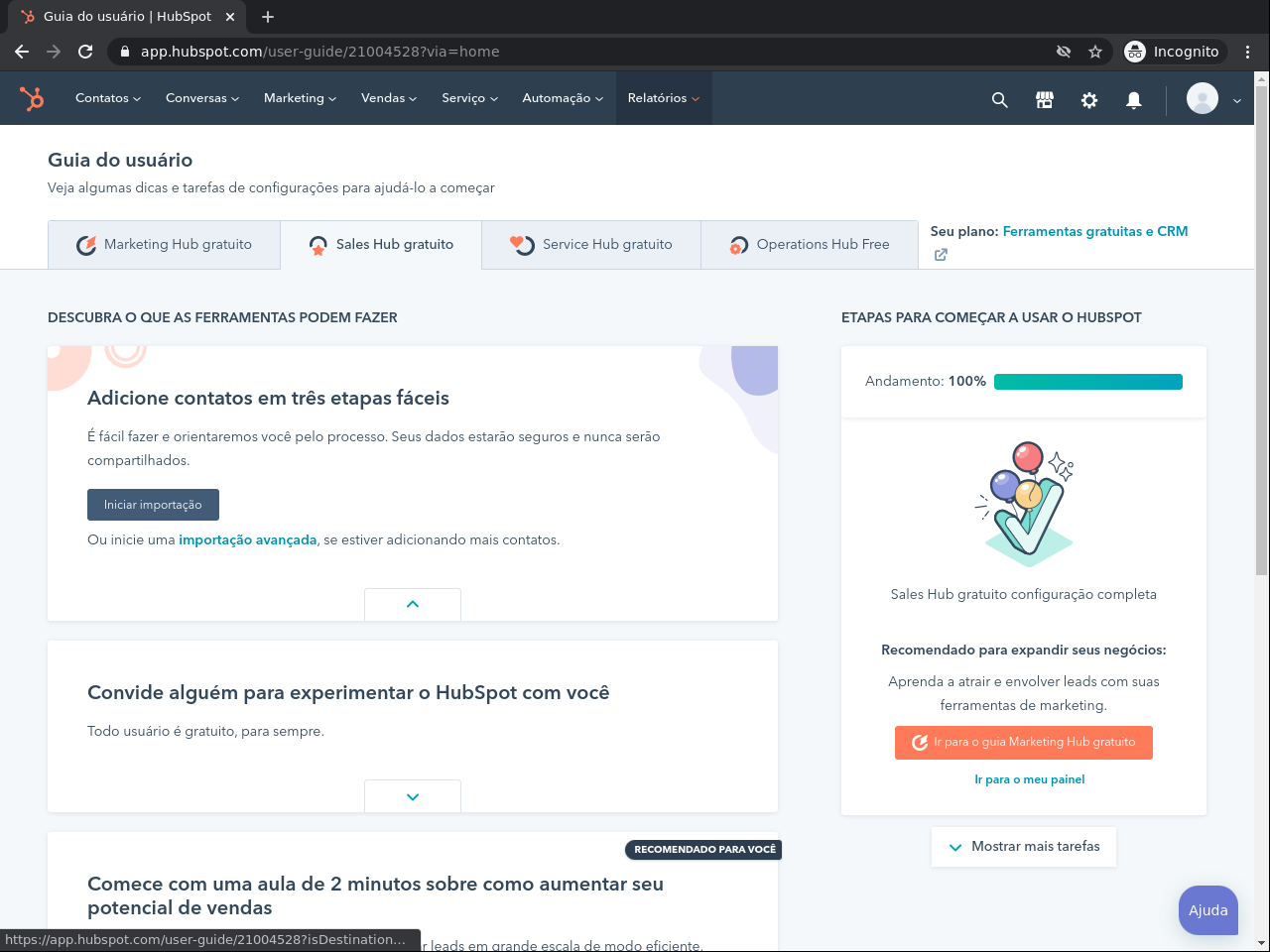1270x952 pixels.
Task: Open settings gear icon in navbar
Action: point(1089,99)
